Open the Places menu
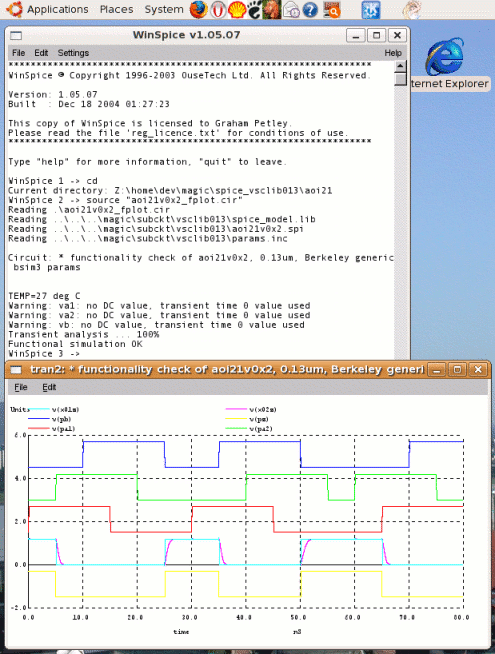The height and width of the screenshot is (654, 495). click(116, 9)
